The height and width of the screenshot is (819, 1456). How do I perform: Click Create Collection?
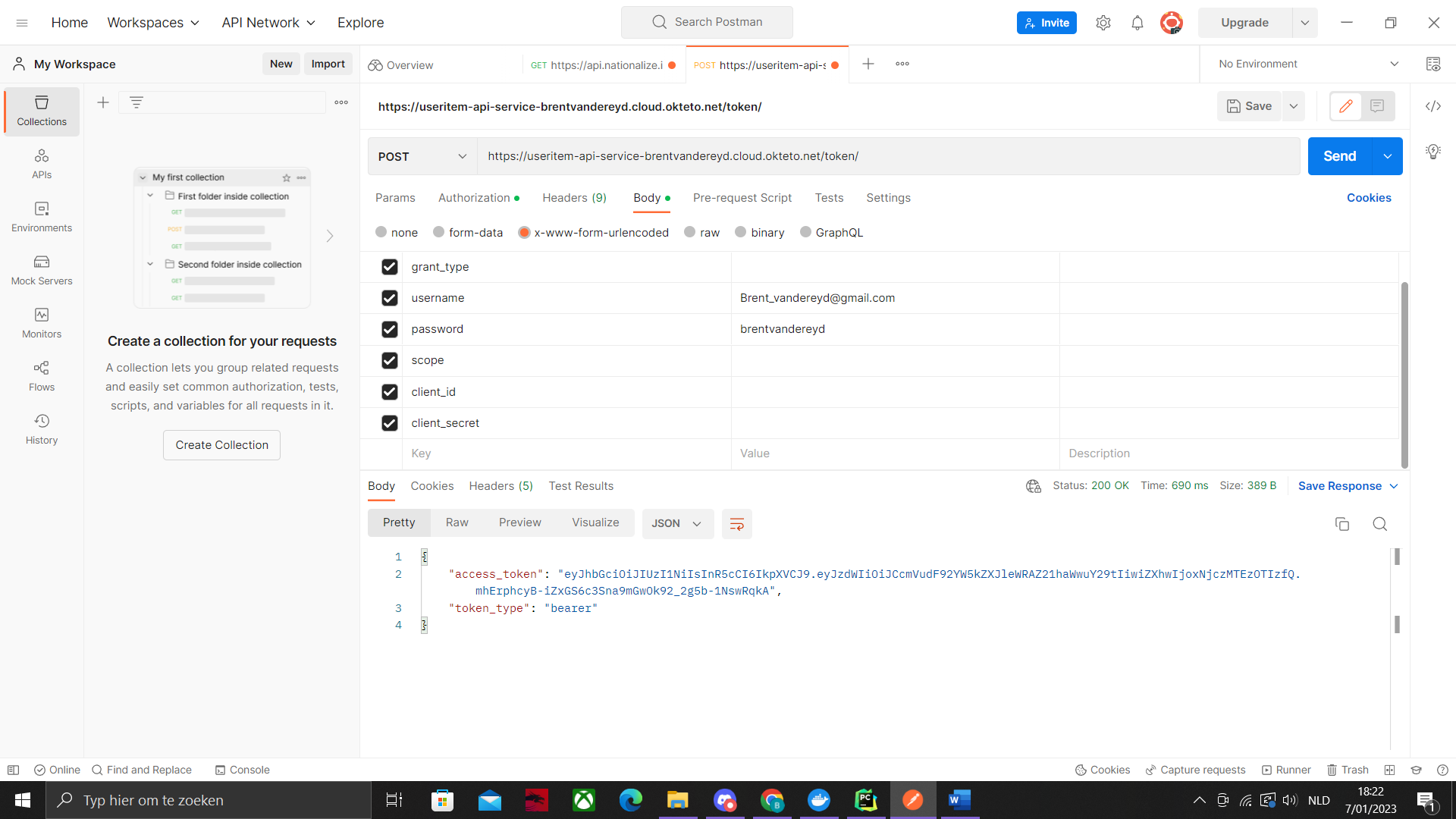[221, 445]
